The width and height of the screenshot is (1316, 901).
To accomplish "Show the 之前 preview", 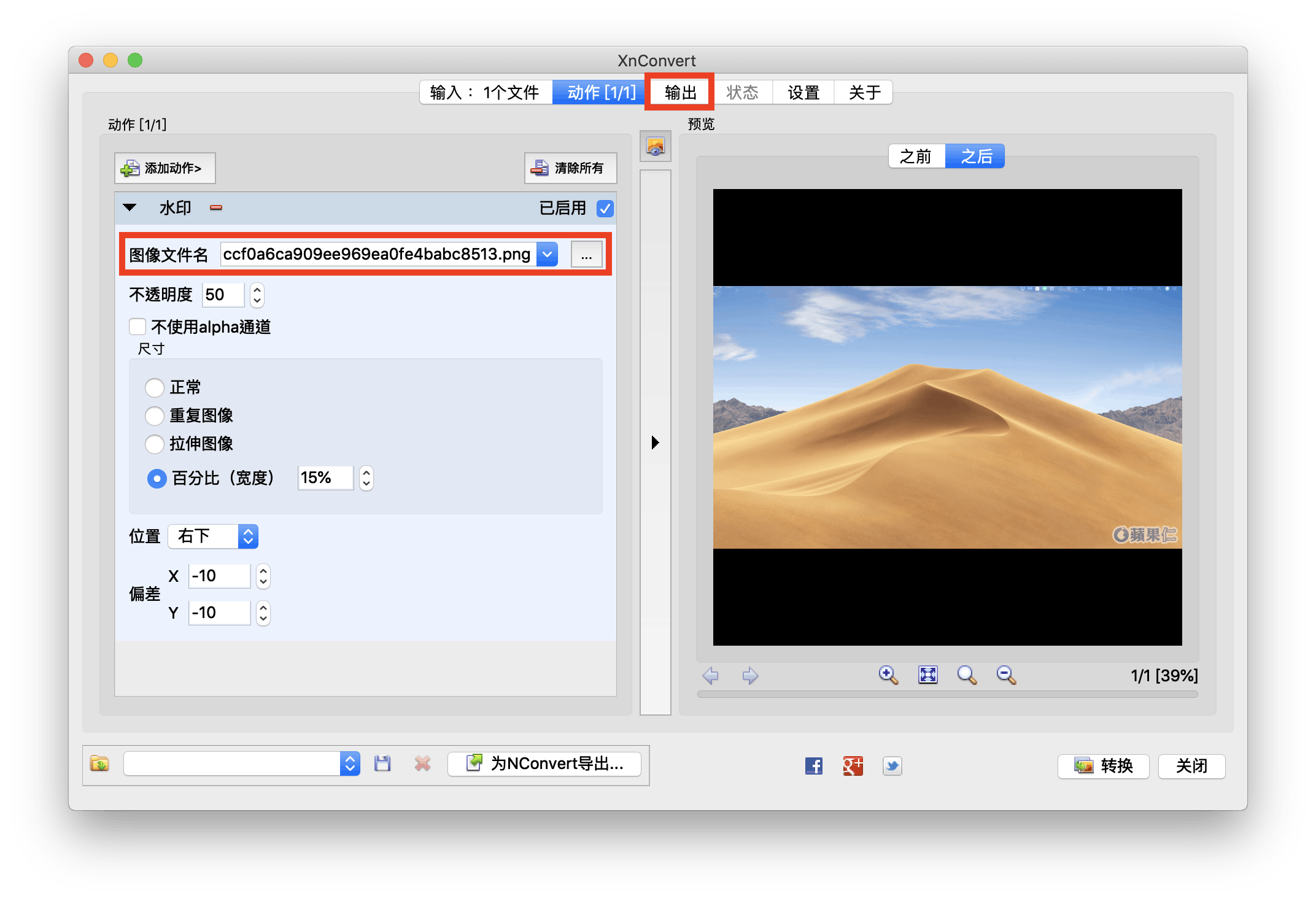I will click(916, 157).
